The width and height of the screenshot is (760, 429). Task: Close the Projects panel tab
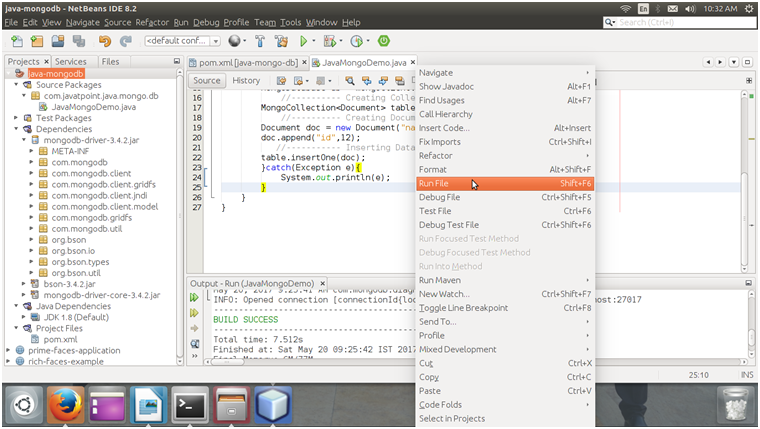point(47,62)
